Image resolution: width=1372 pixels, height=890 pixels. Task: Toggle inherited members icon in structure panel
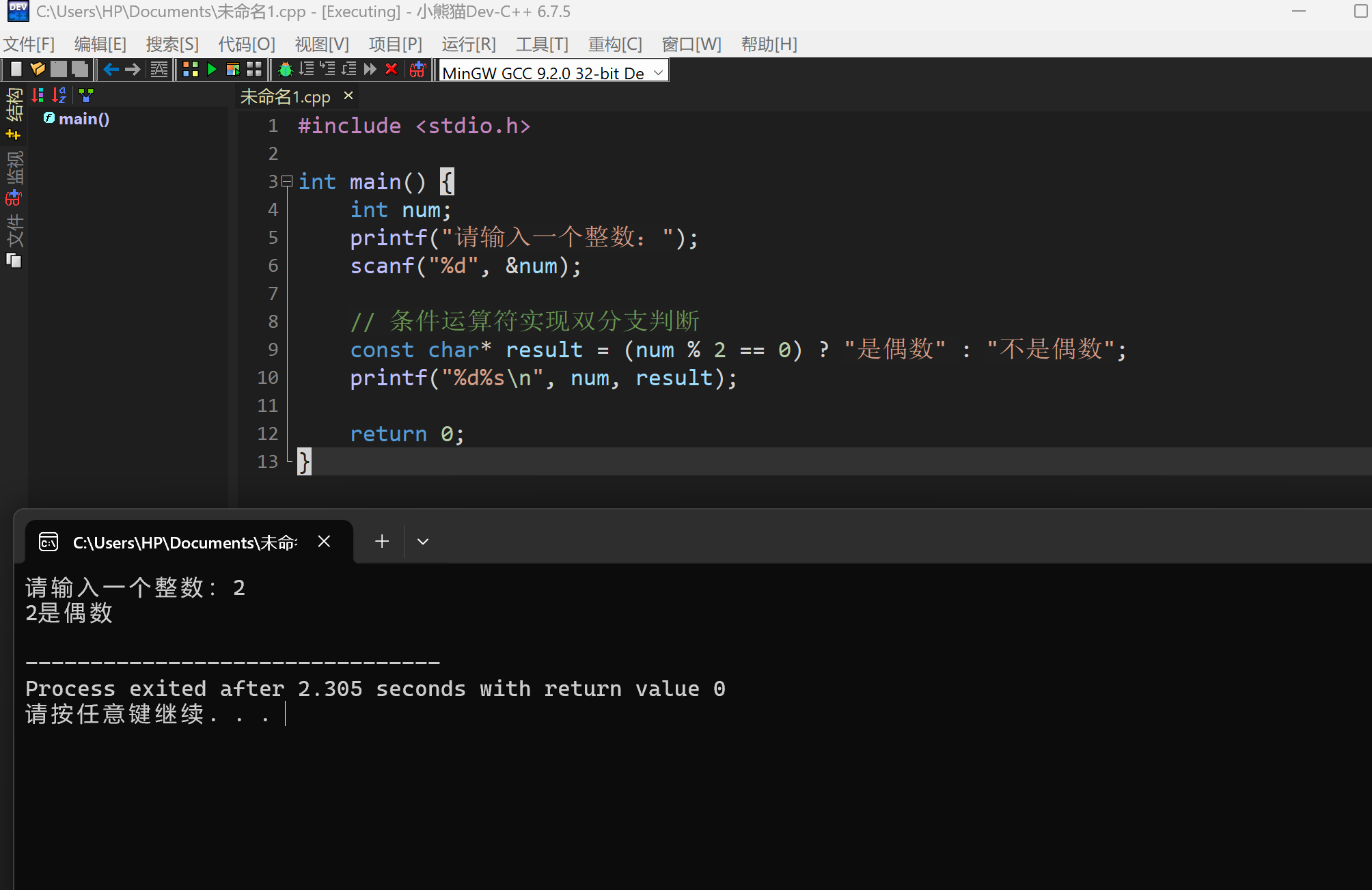coord(85,95)
